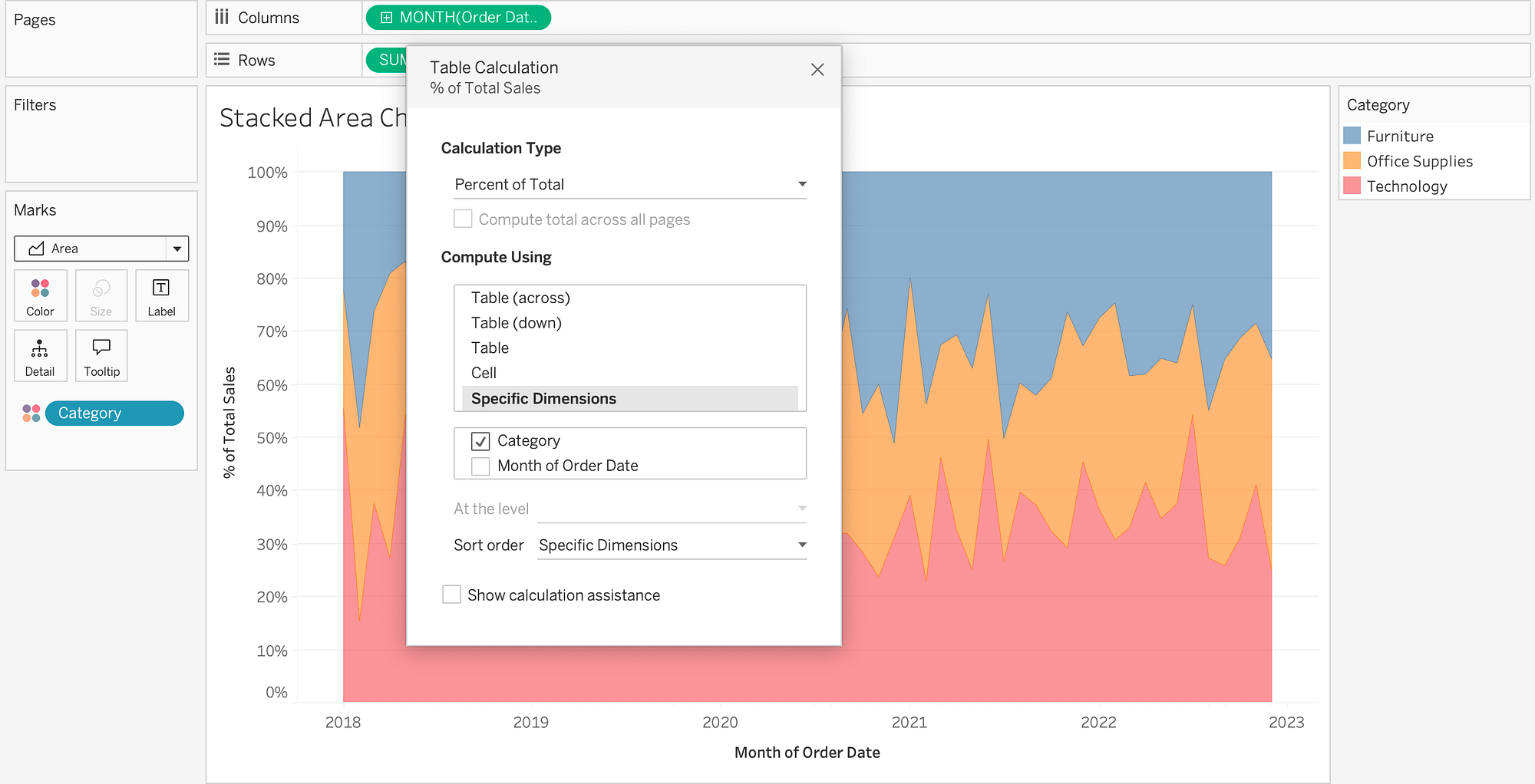Select Table (across) compute option
The image size is (1535, 784).
tap(630, 298)
